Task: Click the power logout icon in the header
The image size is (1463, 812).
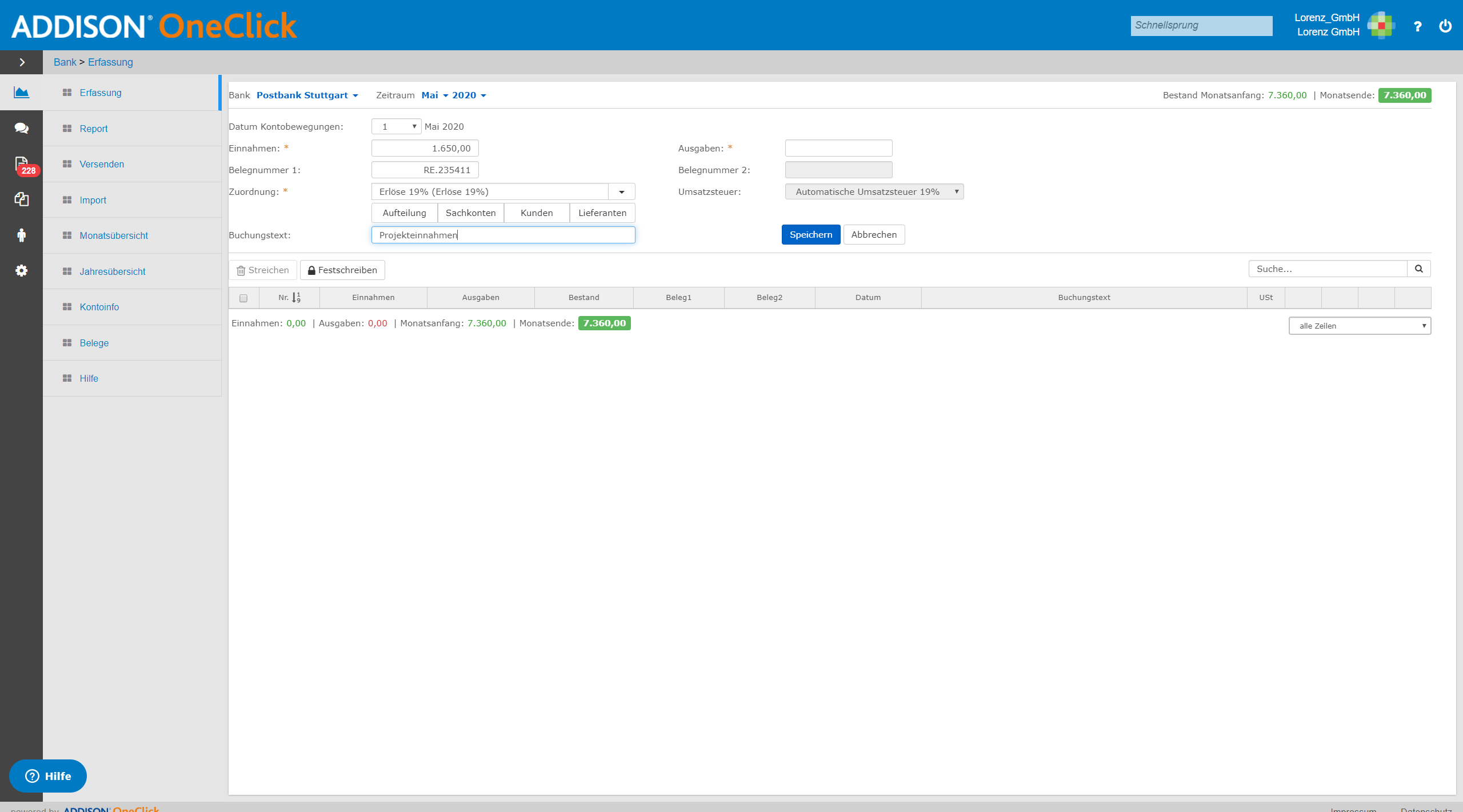Action: click(1445, 26)
